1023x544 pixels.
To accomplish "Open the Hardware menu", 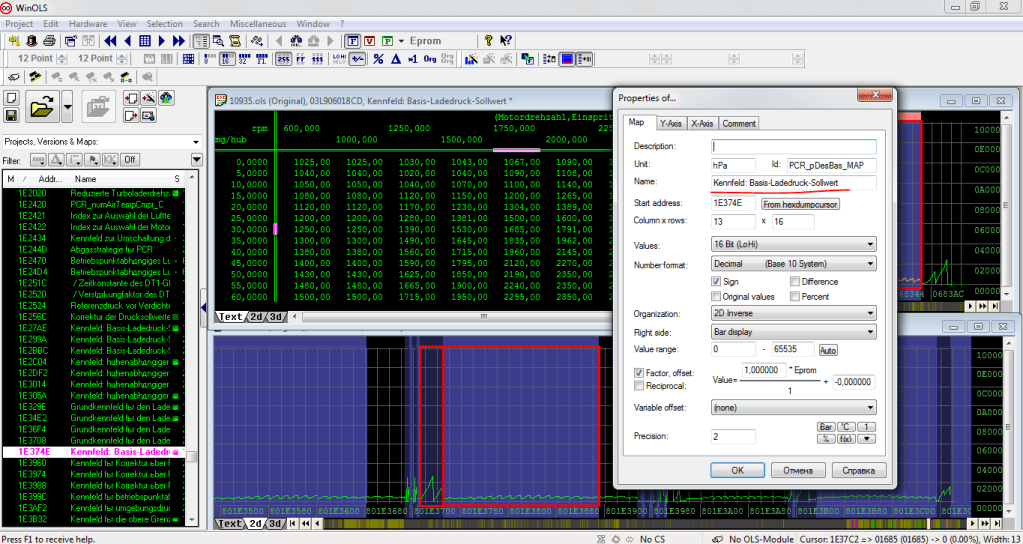I will click(88, 23).
